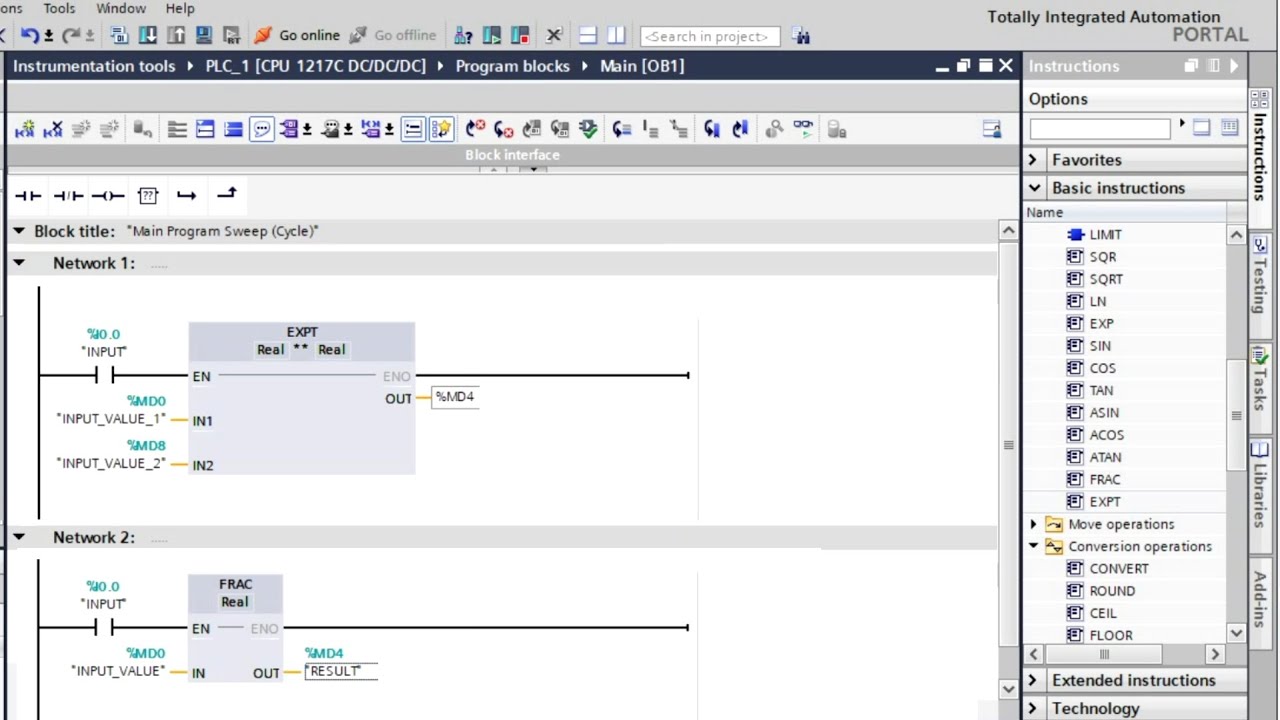Insert an output coil
Viewport: 1280px width, 720px height.
[x=107, y=196]
